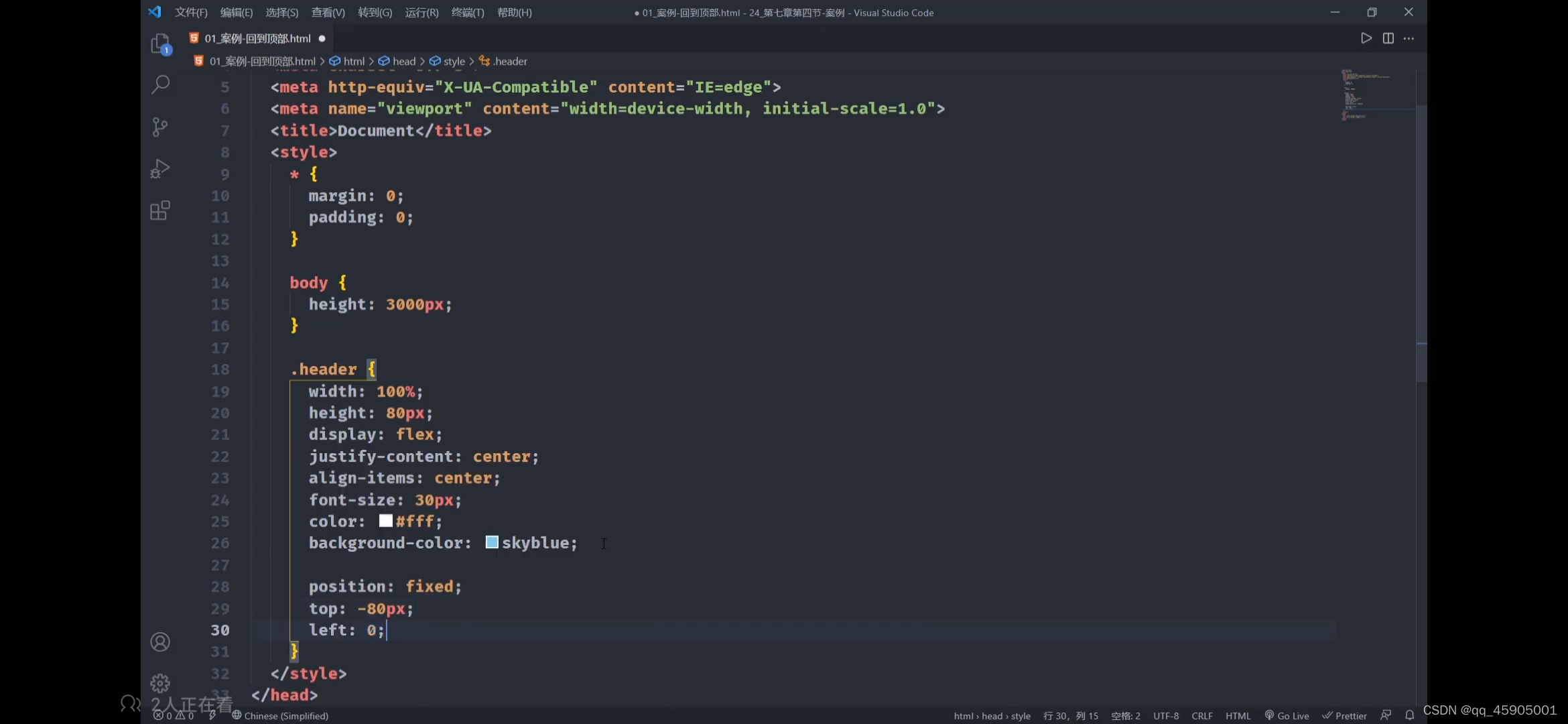The image size is (1568, 724).
Task: Open Run and Debug icon
Action: (160, 168)
